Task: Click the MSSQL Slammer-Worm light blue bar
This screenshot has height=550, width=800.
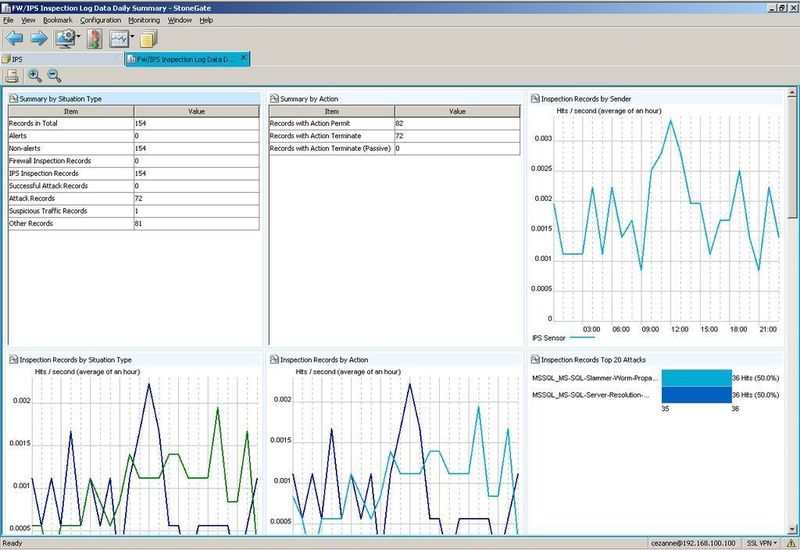Action: (x=696, y=378)
